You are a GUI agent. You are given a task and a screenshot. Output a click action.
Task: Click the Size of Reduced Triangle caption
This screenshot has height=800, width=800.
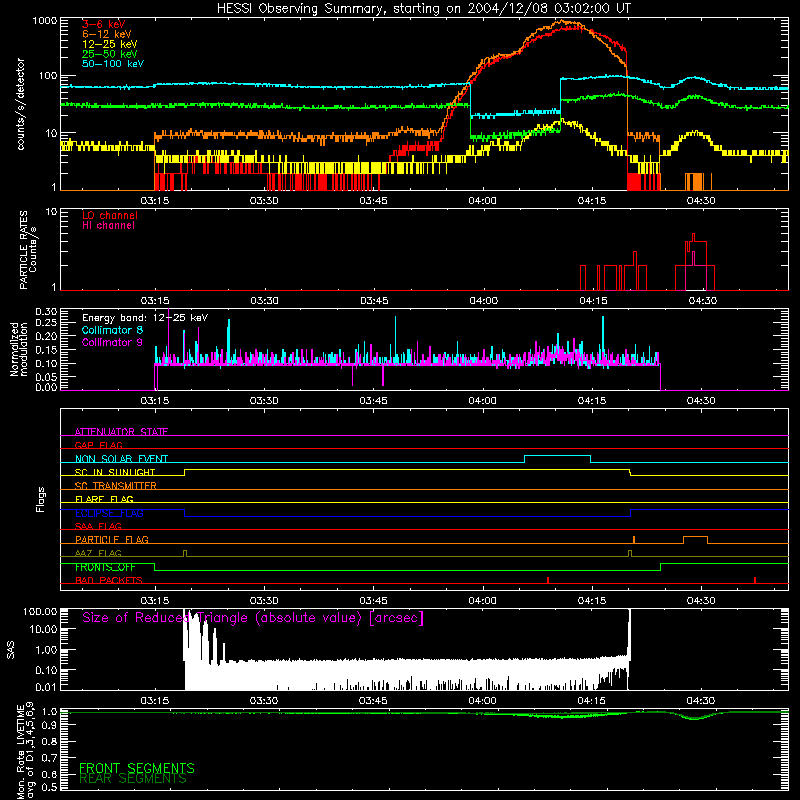tap(253, 618)
